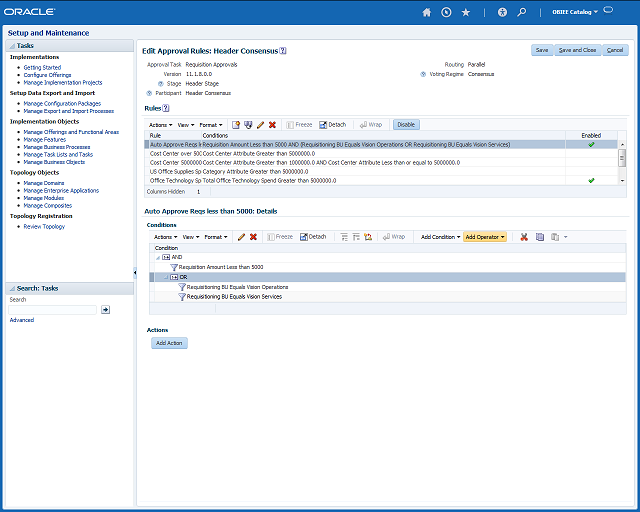Select Office Technology Spend rule row

tap(380, 180)
